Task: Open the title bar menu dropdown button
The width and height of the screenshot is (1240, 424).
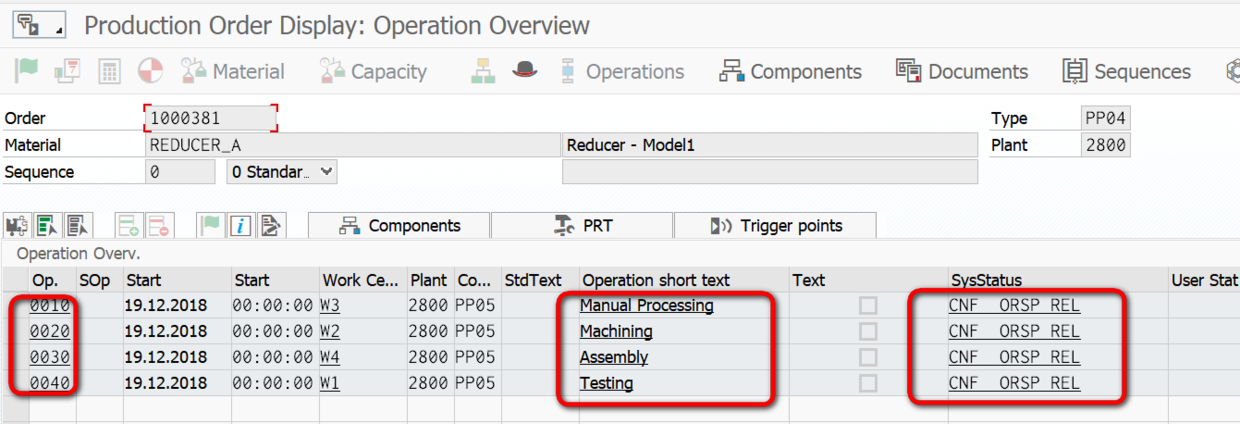Action: pyautogui.click(x=39, y=25)
